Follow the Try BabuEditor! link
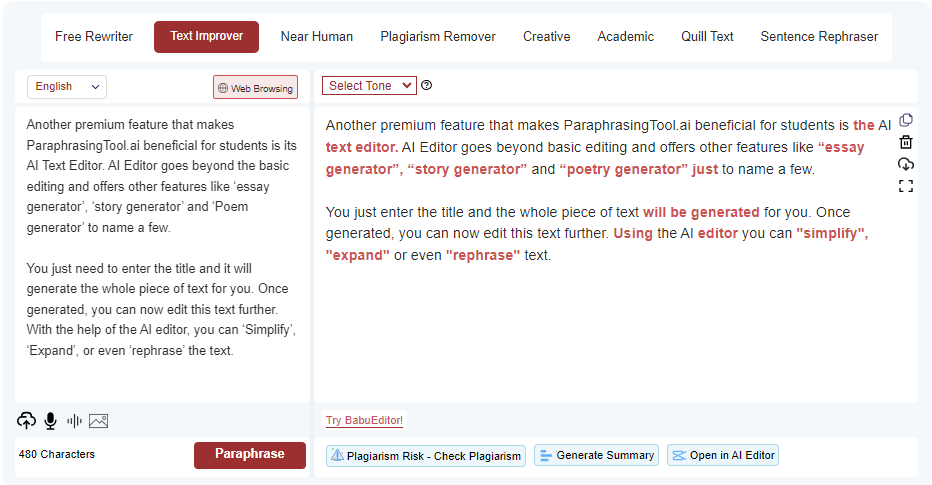932x485 pixels. coord(364,420)
